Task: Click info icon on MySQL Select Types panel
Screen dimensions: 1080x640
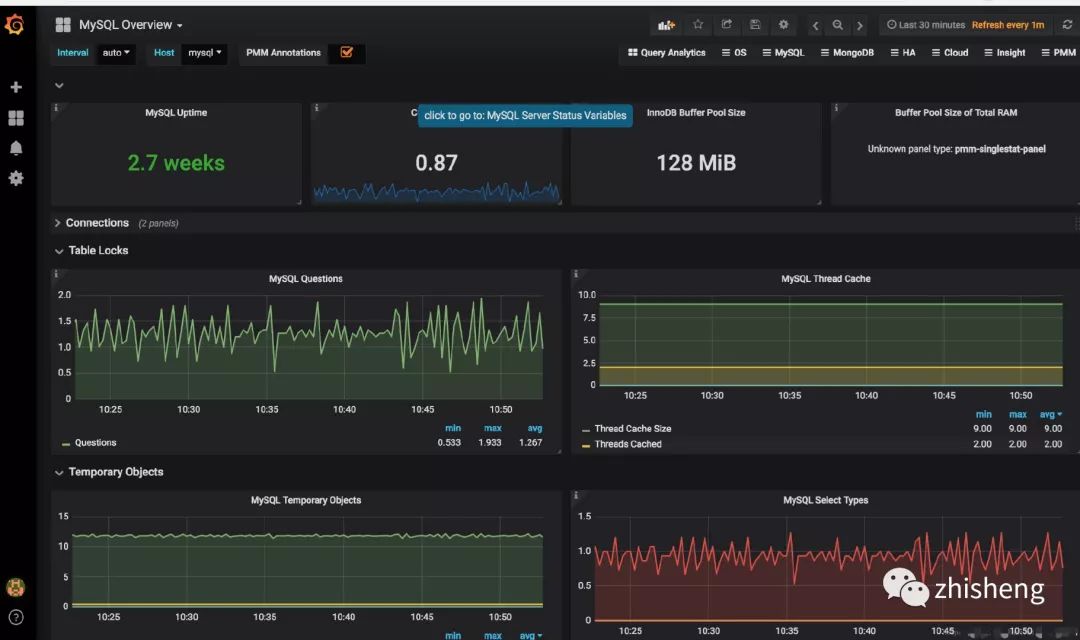Action: (576, 495)
